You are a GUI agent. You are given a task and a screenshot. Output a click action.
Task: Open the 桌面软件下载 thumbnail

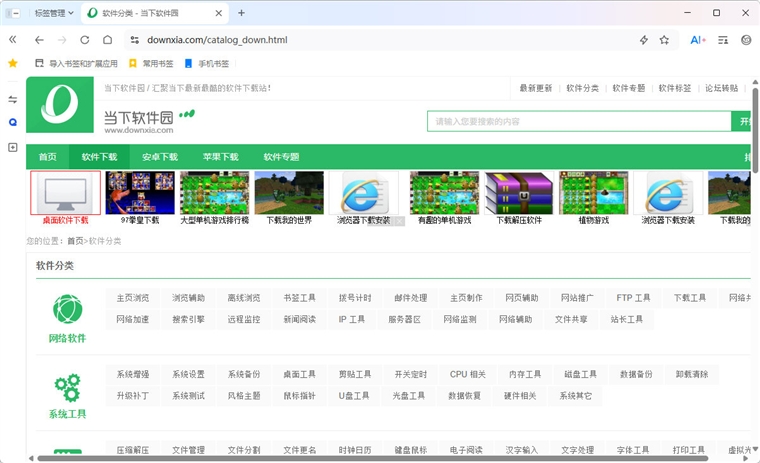tap(65, 198)
